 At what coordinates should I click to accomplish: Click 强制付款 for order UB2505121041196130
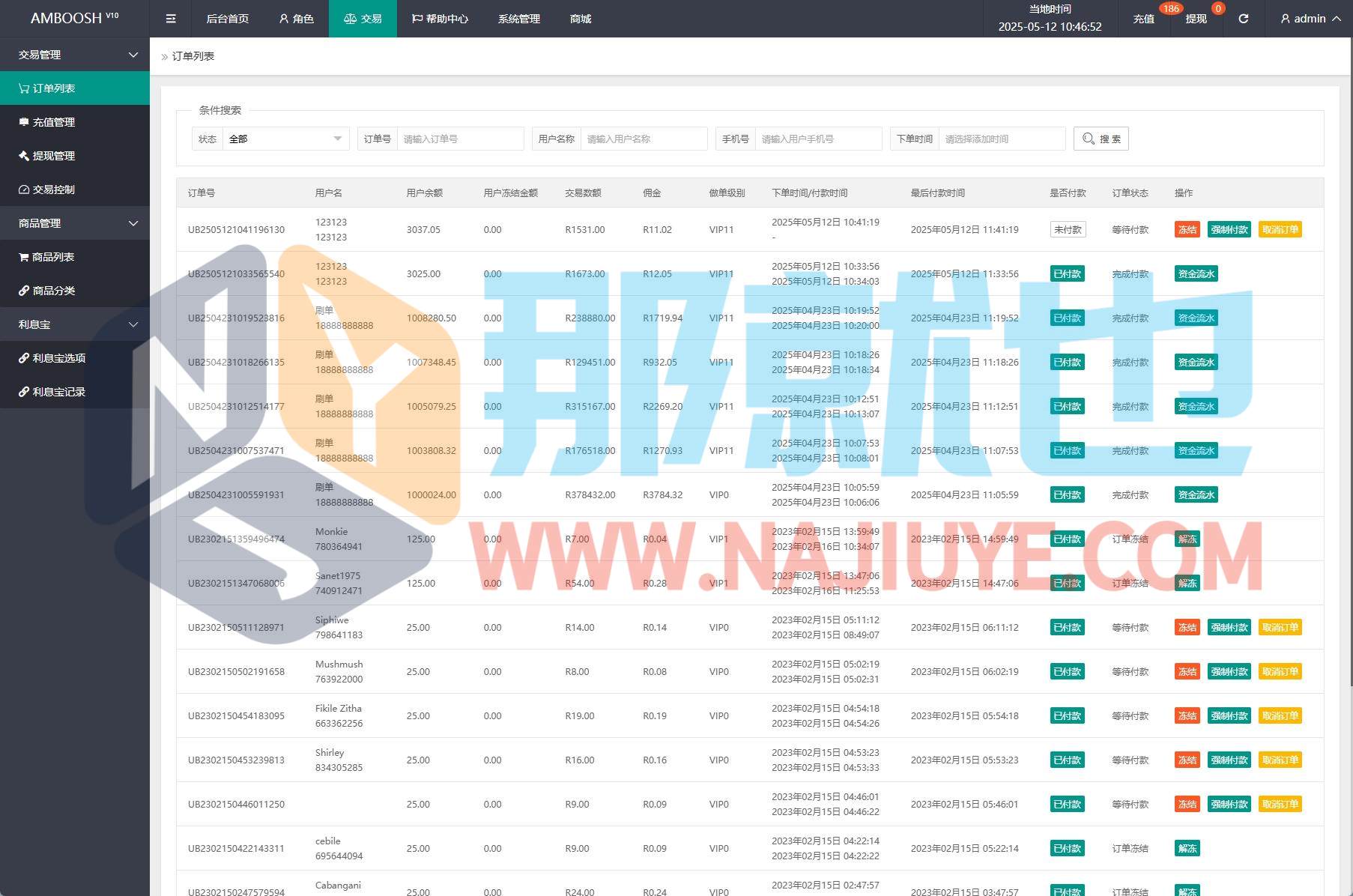coord(1229,230)
